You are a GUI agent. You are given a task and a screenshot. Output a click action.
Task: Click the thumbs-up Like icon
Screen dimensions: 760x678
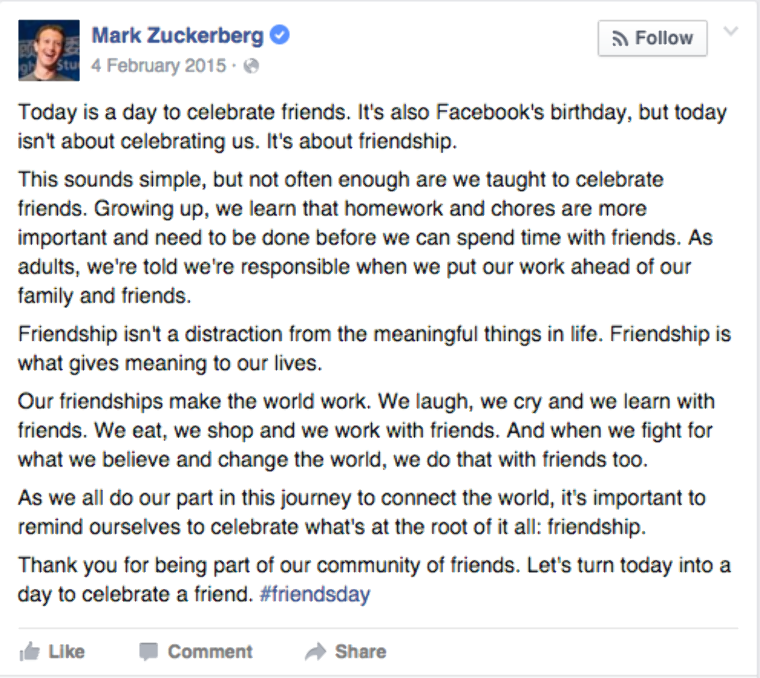[x=30, y=651]
